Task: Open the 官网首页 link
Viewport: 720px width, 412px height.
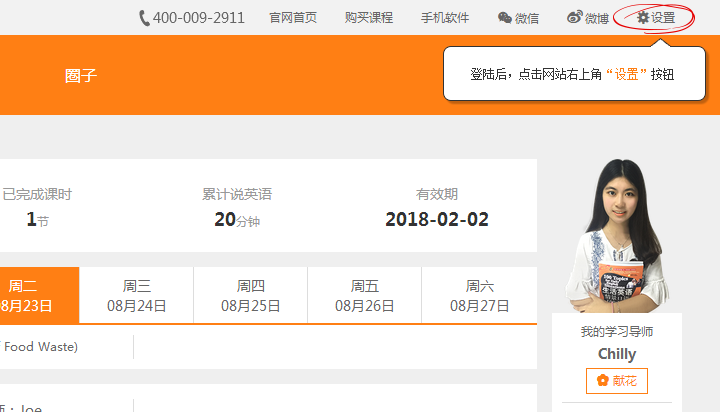Action: coord(293,18)
